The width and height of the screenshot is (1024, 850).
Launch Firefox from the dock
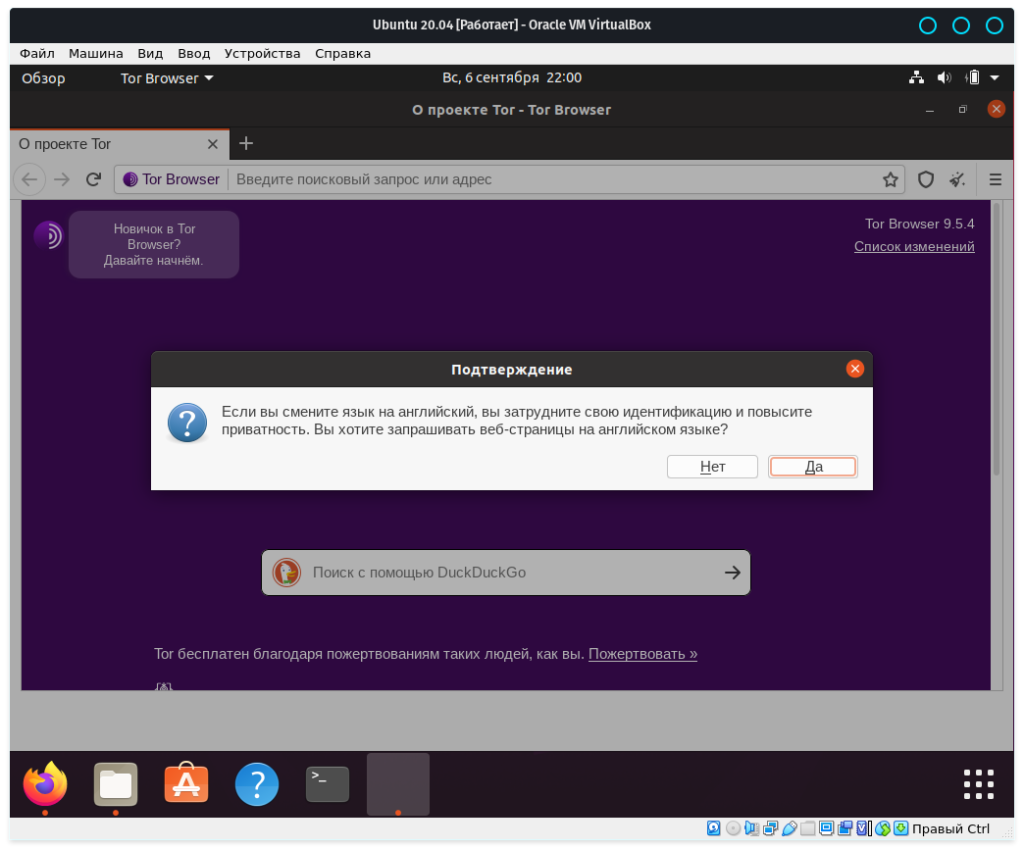(45, 784)
